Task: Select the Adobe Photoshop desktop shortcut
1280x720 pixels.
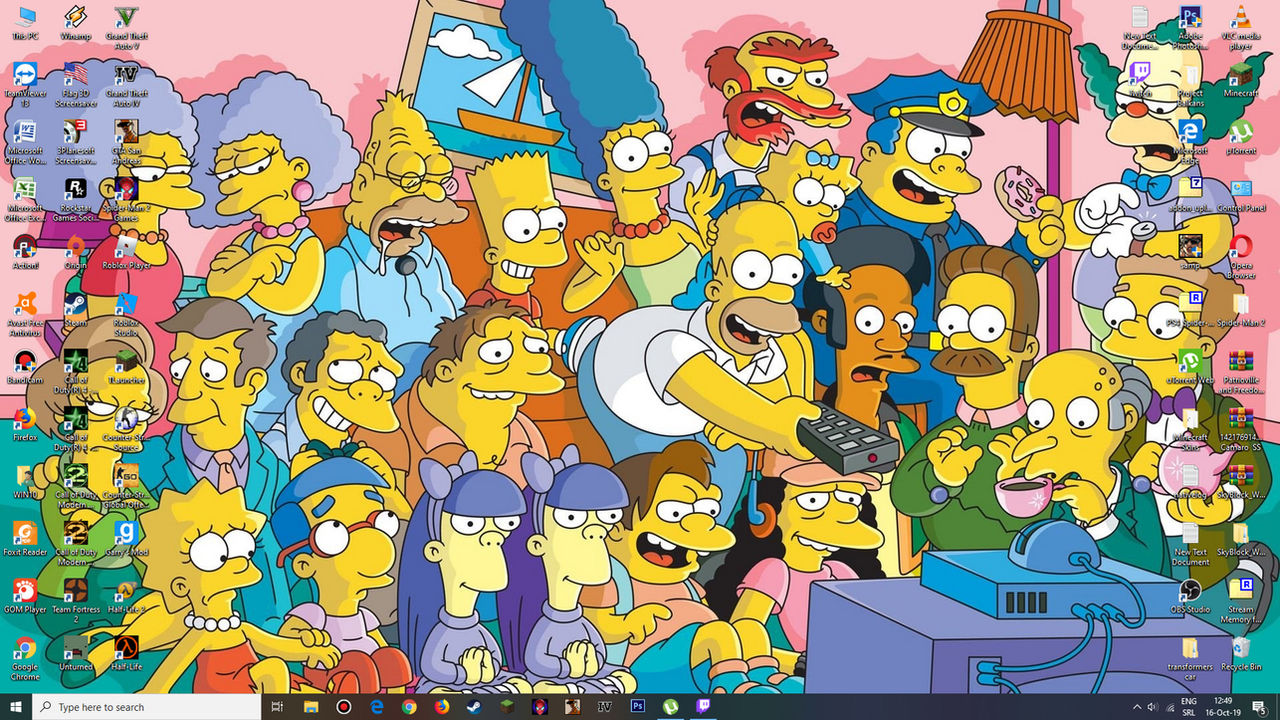Action: click(x=1190, y=28)
